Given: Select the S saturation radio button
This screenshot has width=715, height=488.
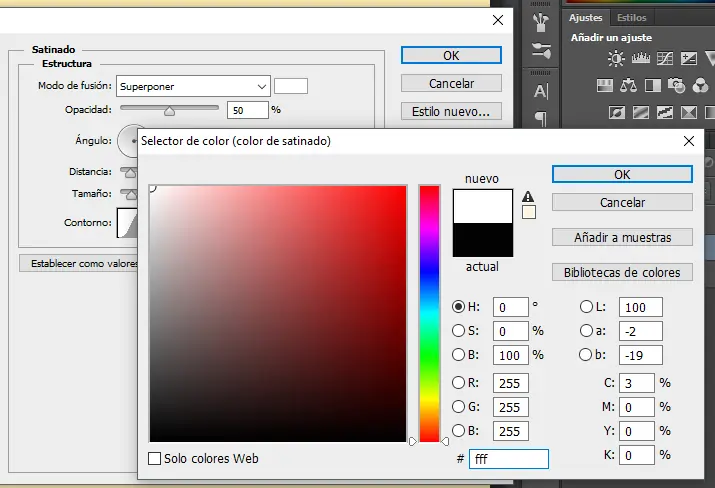Looking at the screenshot, I should (x=458, y=331).
